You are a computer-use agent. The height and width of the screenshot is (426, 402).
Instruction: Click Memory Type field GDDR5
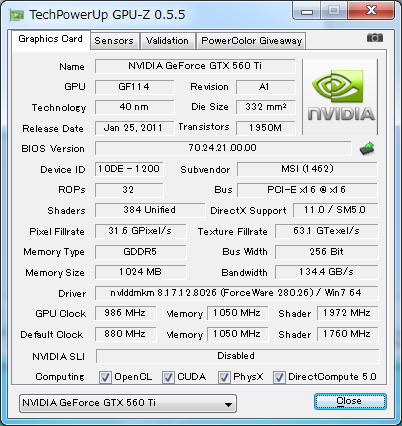pos(140,252)
